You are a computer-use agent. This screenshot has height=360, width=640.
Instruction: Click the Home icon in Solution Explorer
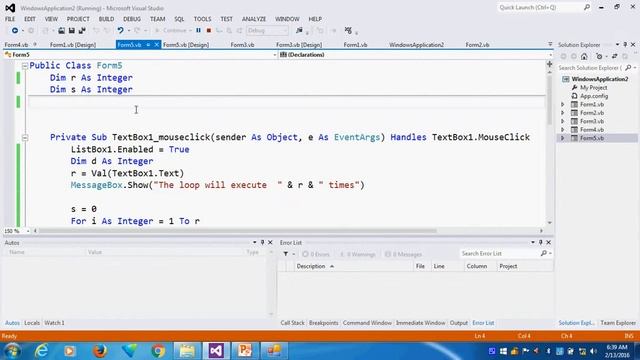pos(584,56)
